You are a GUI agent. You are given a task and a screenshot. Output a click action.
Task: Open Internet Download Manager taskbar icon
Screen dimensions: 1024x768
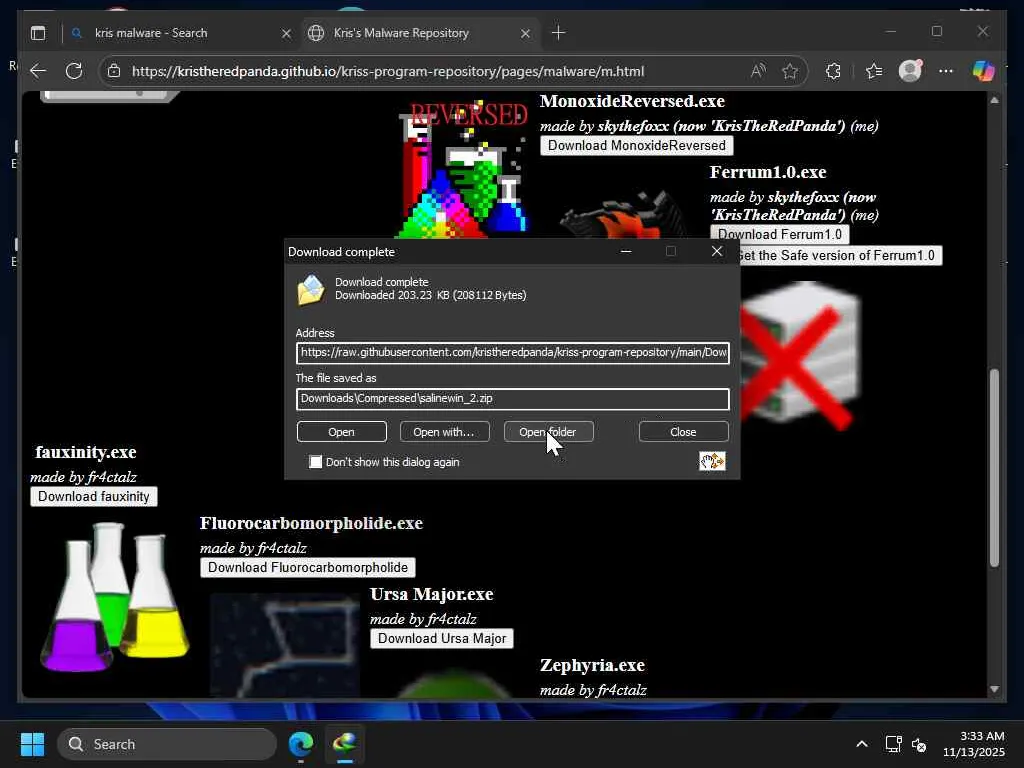click(x=345, y=744)
